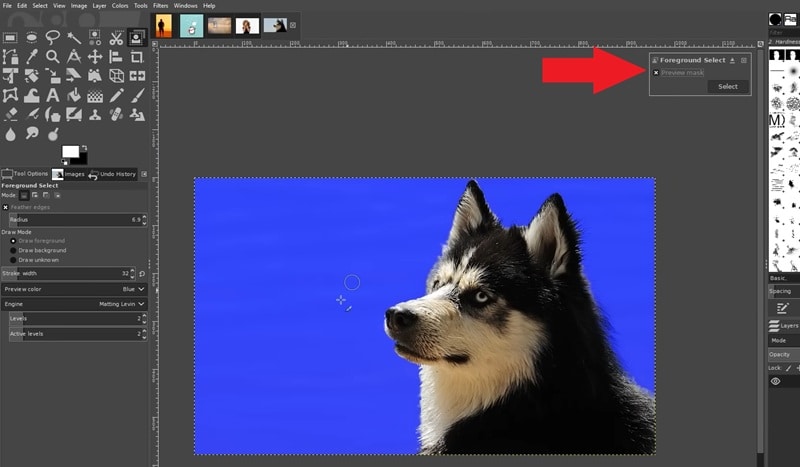Viewport: 800px width, 467px height.
Task: Select the Measure compass tool
Action: (x=74, y=56)
